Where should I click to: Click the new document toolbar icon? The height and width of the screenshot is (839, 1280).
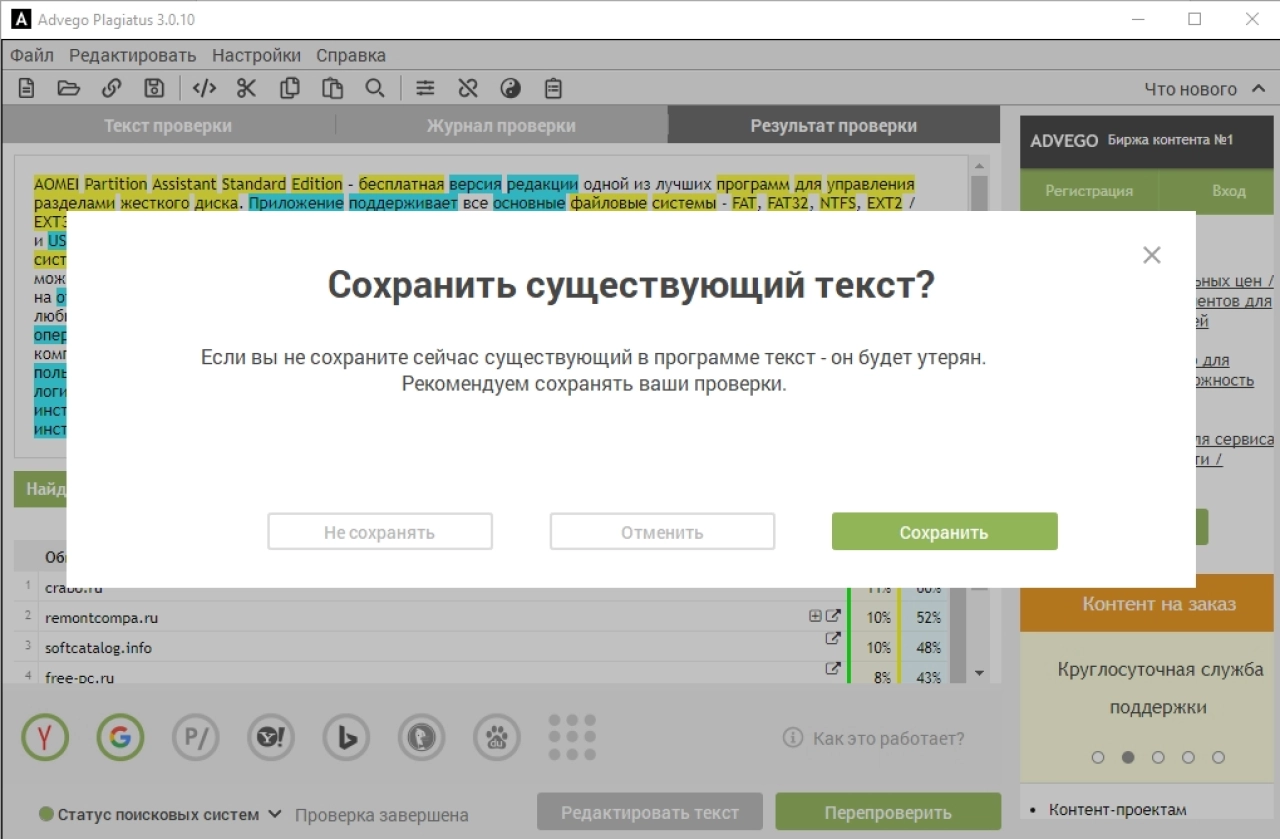[x=27, y=88]
